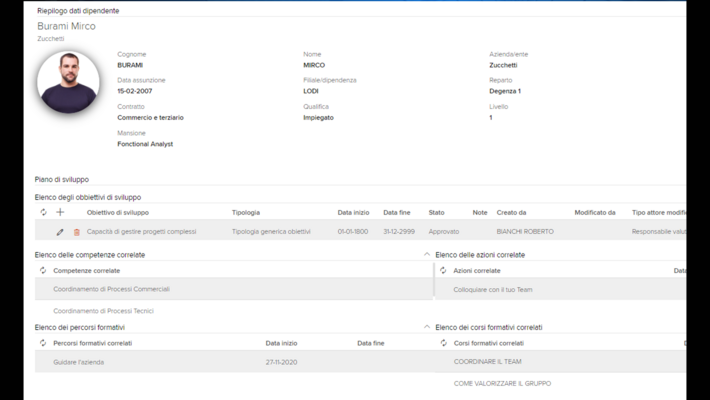Click Burami Mirco's profile photo

(68, 83)
